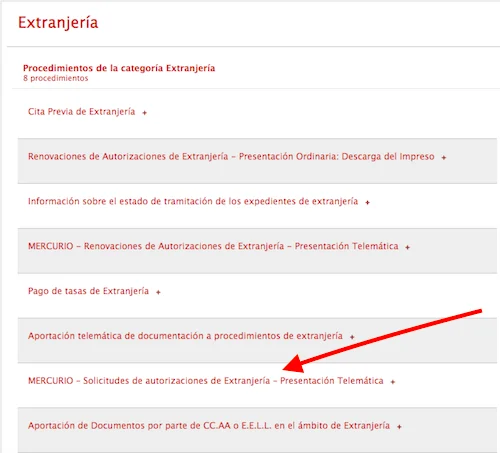Click the red arrow pointing at MERCURIO Solicitudes
500x453 pixels.
coord(382,340)
